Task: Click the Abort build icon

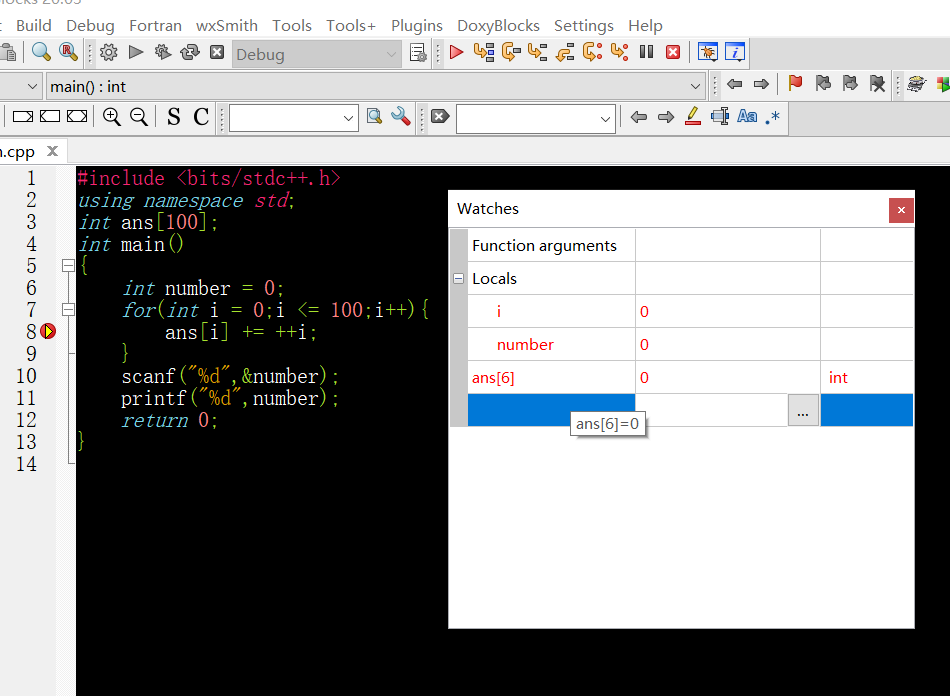Action: pos(217,53)
